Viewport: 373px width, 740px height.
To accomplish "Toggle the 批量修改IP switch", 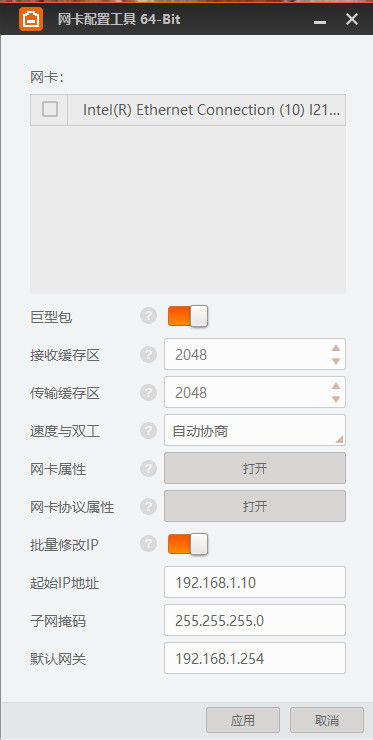I will pos(188,544).
